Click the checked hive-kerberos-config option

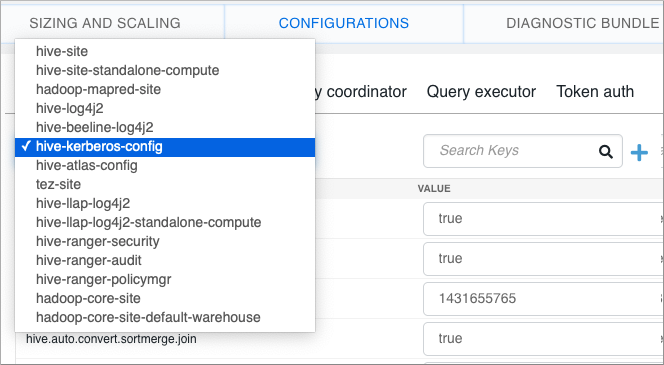(165, 147)
